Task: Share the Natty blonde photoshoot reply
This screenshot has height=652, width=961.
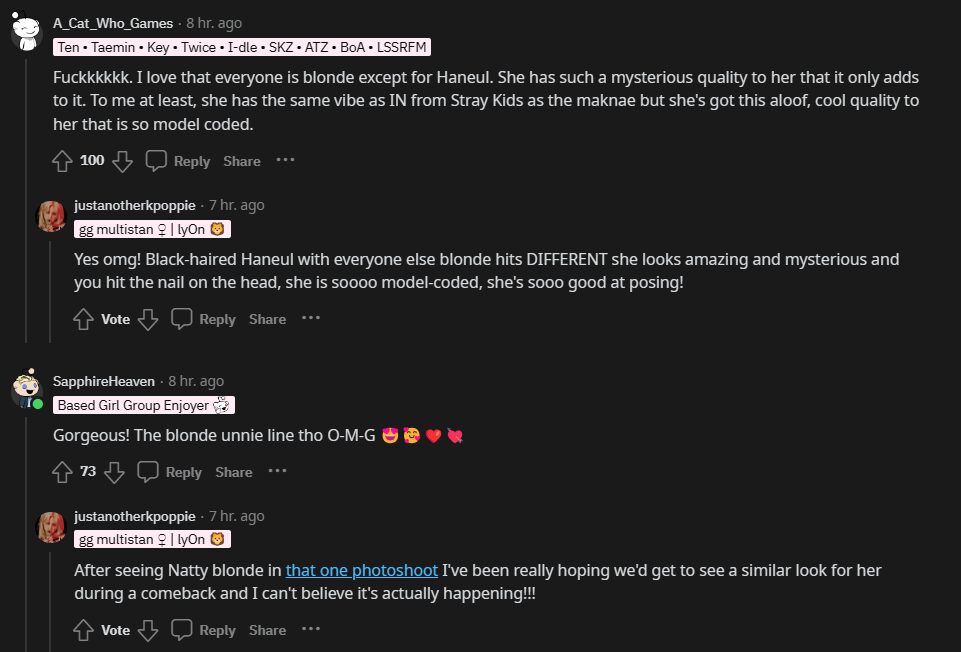Action: [267, 630]
